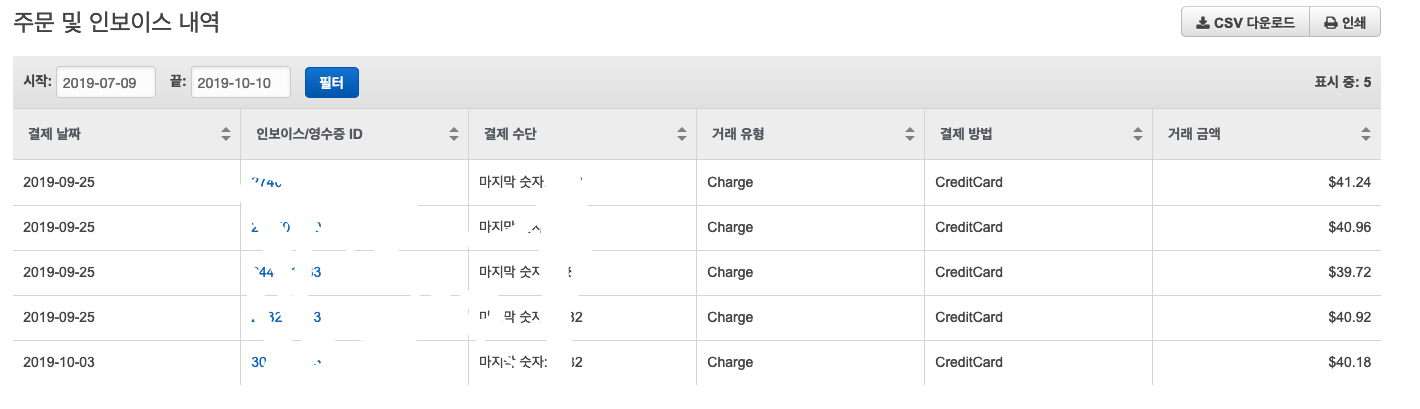Sort by 결제 날짜 sort arrows
The height and width of the screenshot is (409, 1420).
pyautogui.click(x=225, y=134)
